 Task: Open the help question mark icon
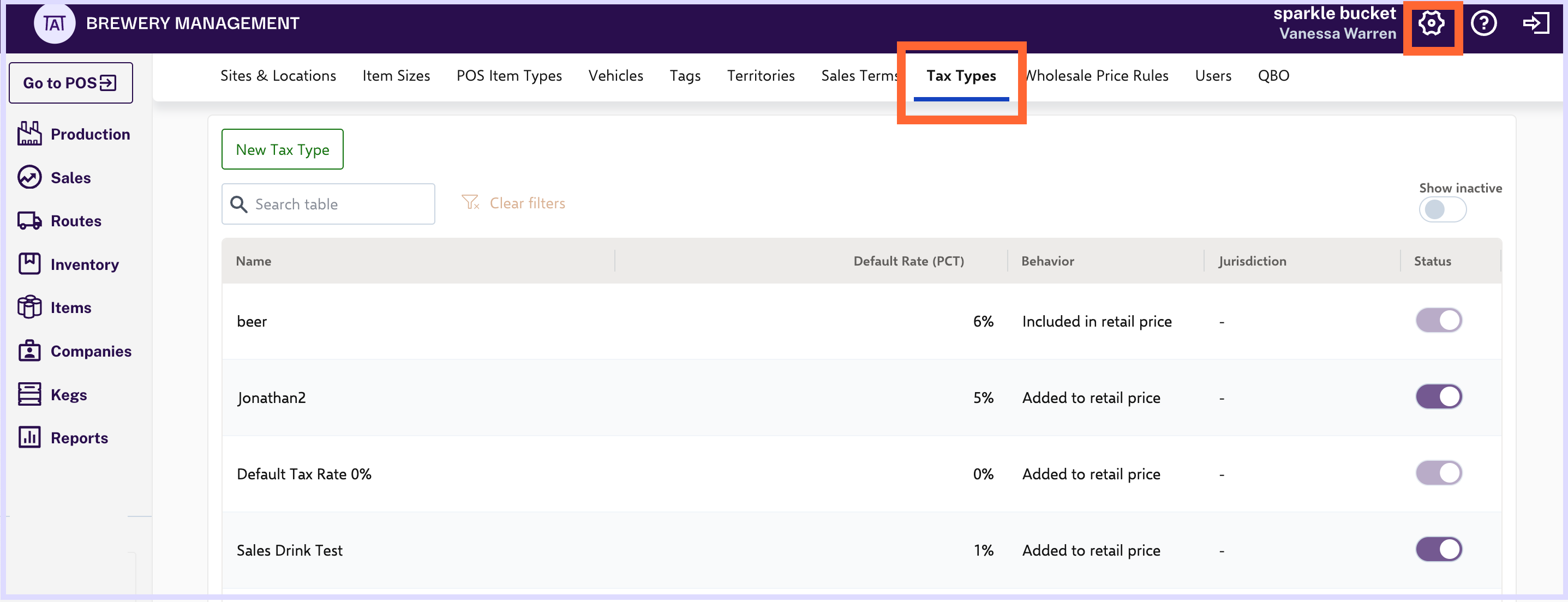[1483, 23]
